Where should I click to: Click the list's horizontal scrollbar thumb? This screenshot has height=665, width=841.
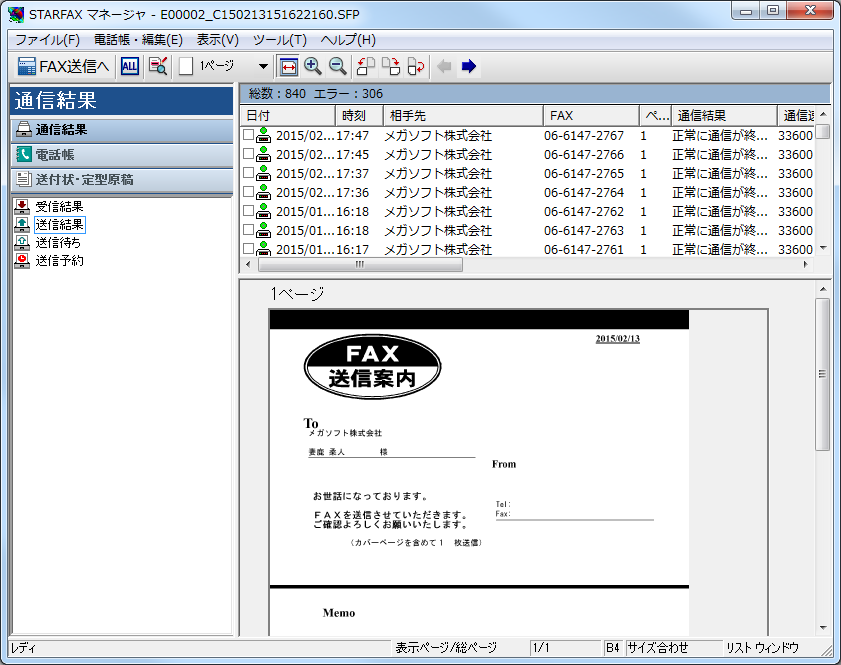point(360,265)
